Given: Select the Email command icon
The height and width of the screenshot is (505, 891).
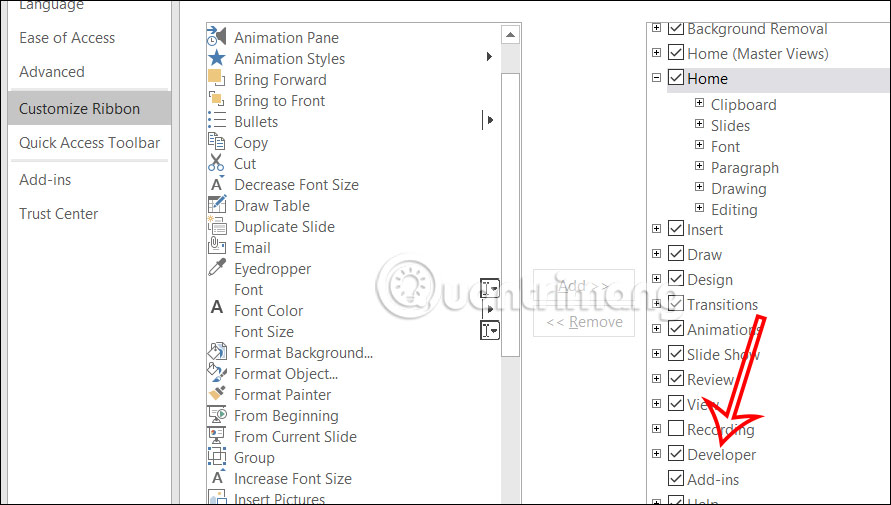Looking at the screenshot, I should coord(216,247).
